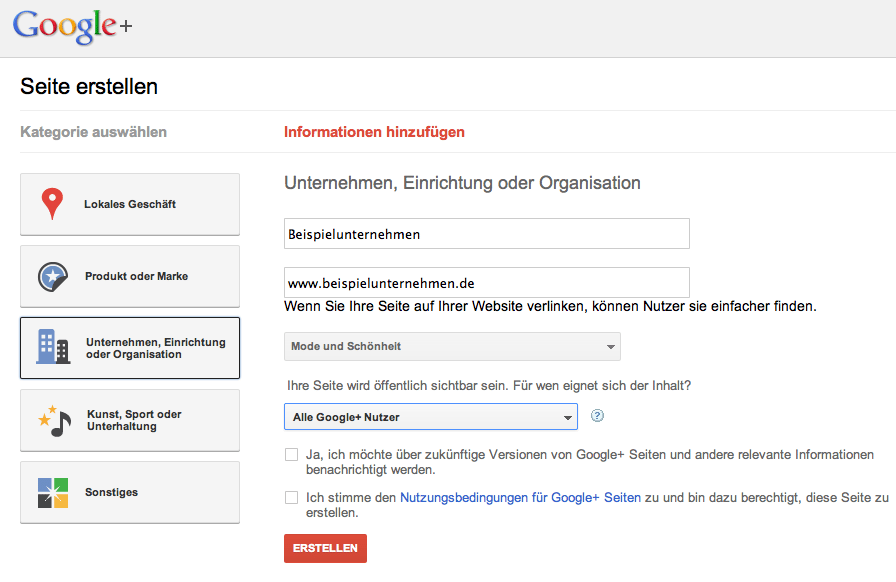
Task: Click the question text 'Ihre Seite wird öffentlich sichtbar sein'
Action: (489, 385)
